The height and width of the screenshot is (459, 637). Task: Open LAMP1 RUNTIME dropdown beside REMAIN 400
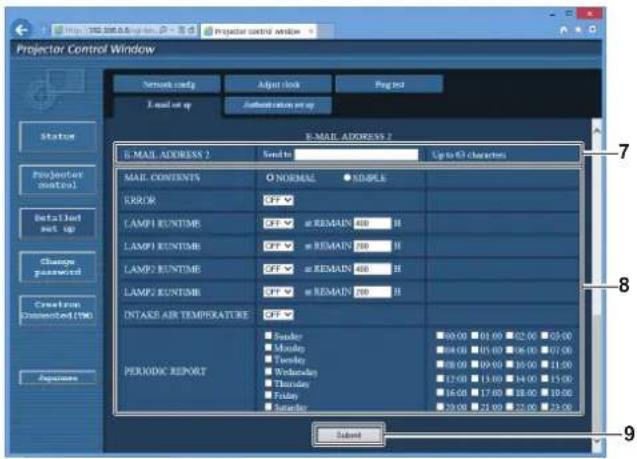click(x=278, y=223)
